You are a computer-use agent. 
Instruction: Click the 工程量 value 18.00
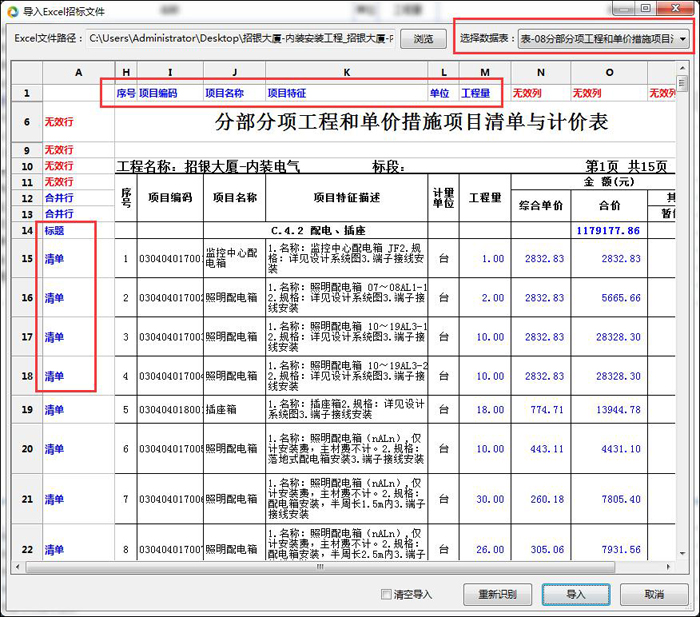490,410
